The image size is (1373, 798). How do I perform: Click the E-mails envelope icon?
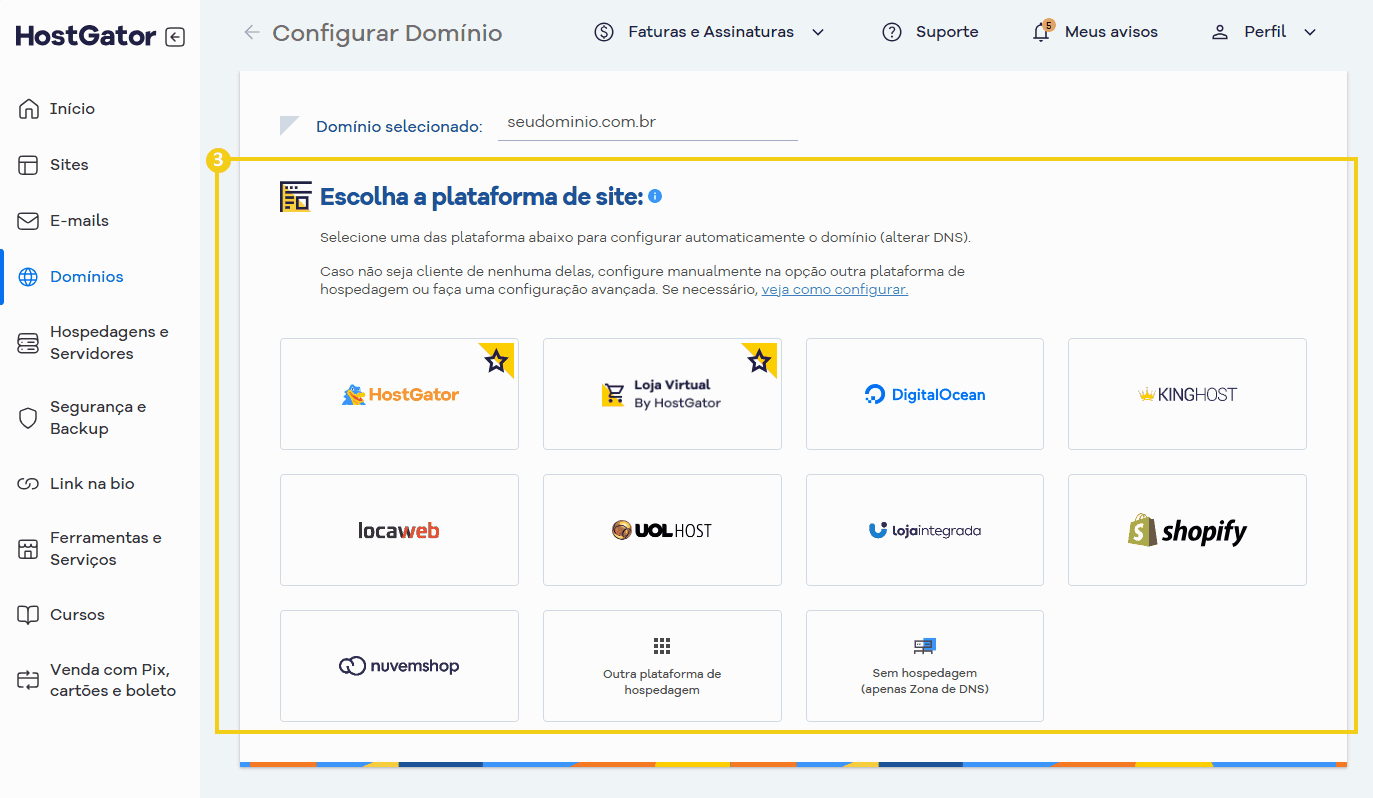point(29,221)
